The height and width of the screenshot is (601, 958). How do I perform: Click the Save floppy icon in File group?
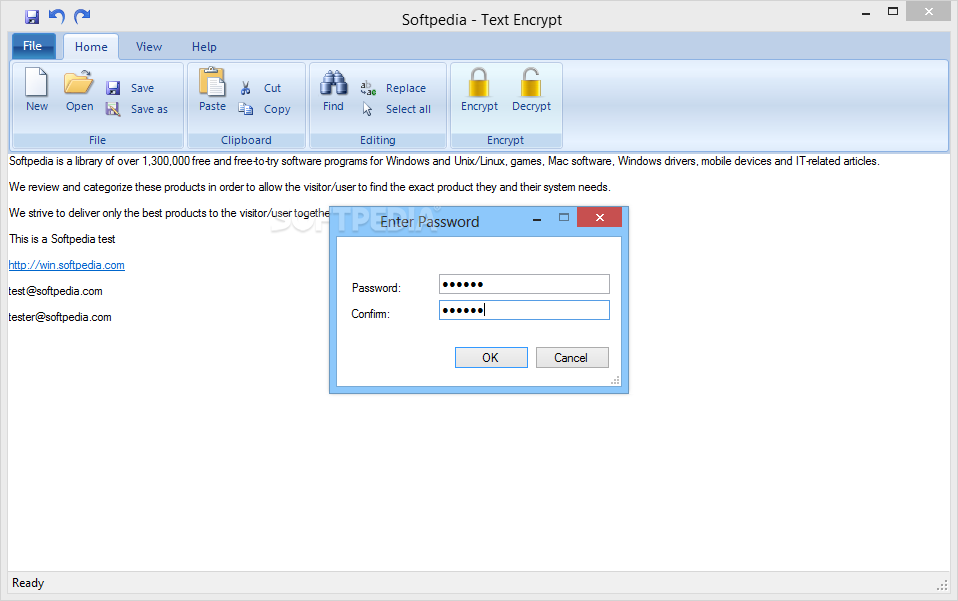coord(113,89)
